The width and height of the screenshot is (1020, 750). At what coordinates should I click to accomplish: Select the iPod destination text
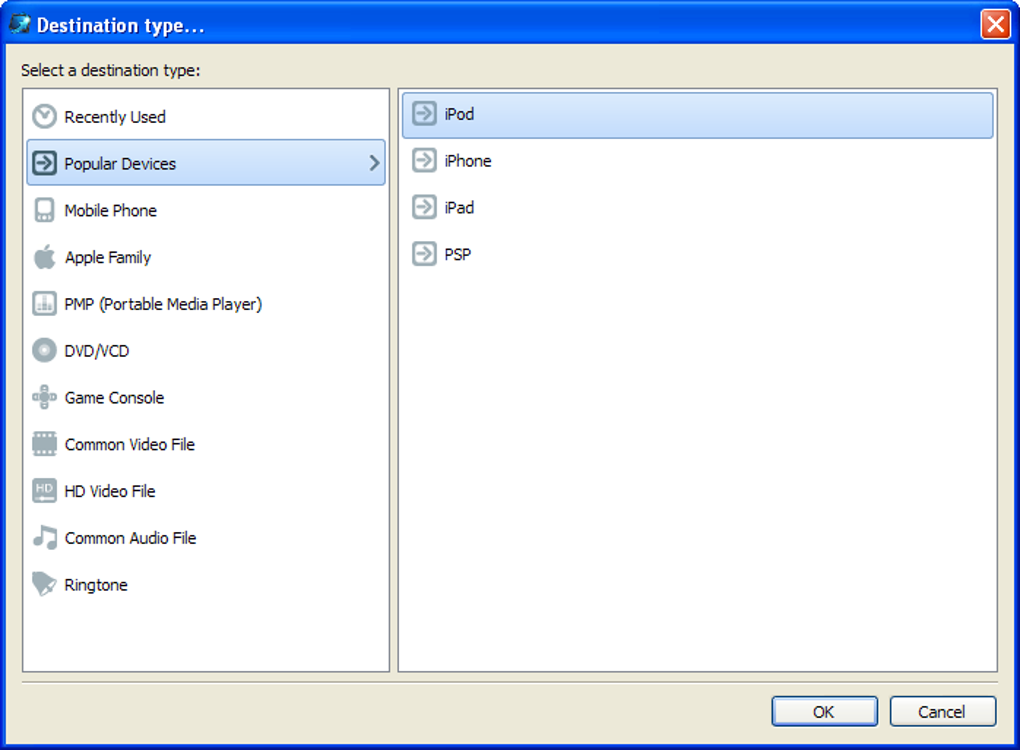[x=459, y=114]
